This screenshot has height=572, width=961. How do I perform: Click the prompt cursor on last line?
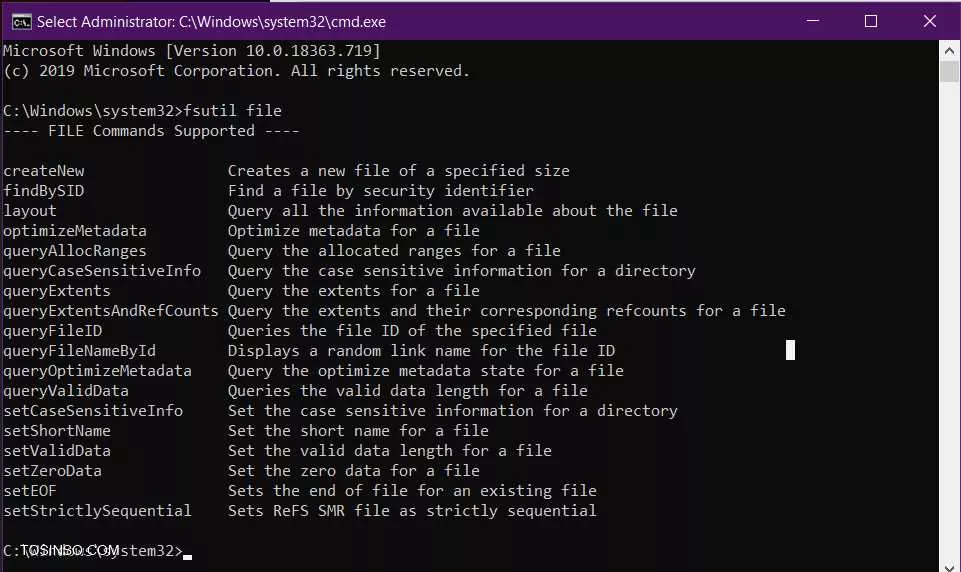tap(188, 557)
